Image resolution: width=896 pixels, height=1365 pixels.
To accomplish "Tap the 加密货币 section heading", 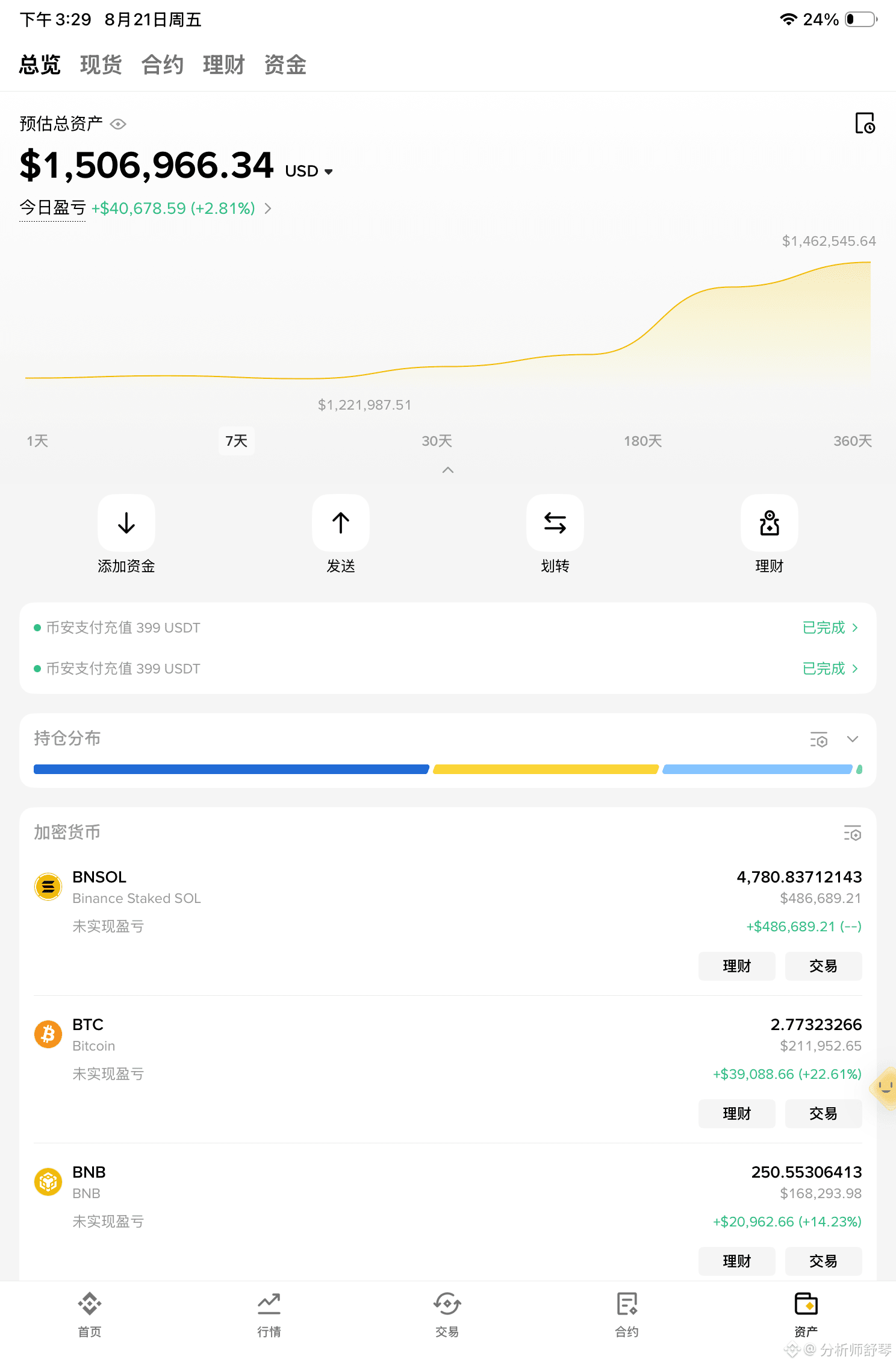I will pos(67,832).
